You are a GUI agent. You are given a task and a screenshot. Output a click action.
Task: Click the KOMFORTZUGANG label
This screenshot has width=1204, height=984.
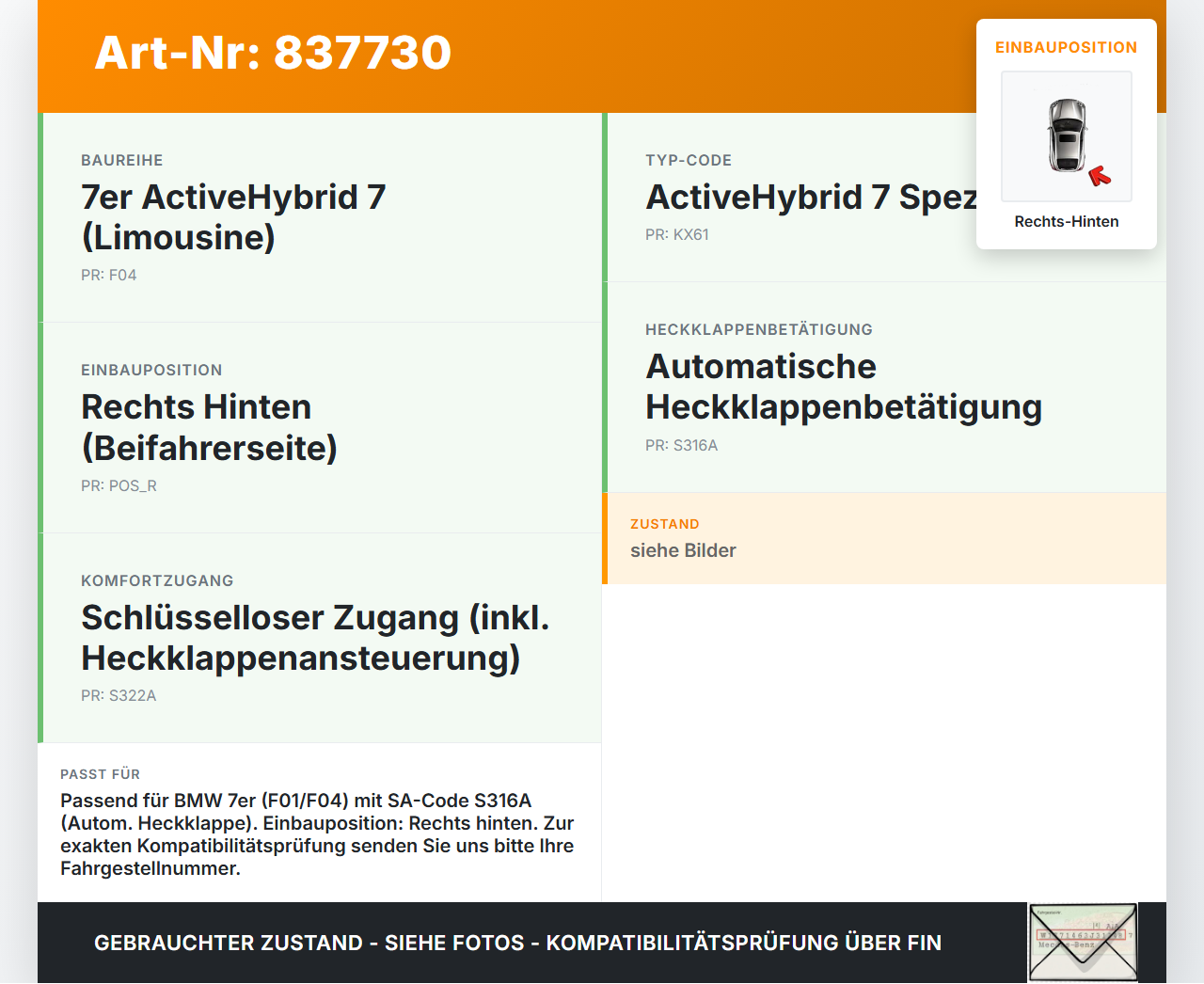point(157,580)
